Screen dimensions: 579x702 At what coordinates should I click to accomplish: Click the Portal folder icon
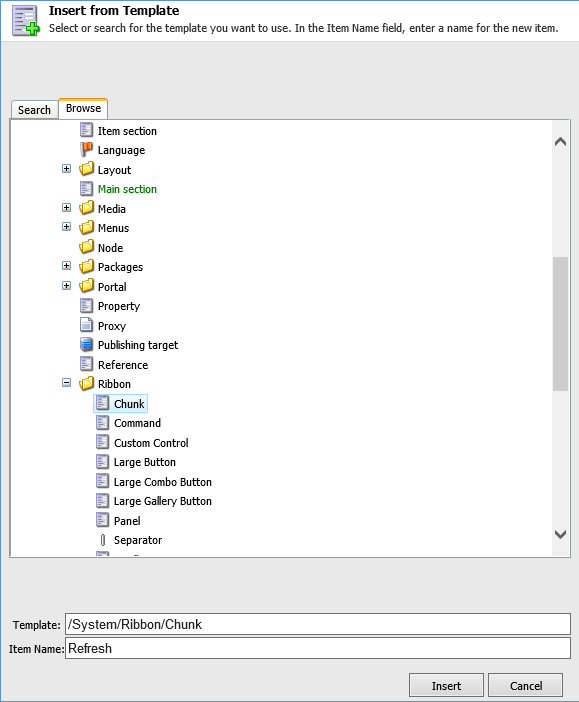tap(86, 286)
